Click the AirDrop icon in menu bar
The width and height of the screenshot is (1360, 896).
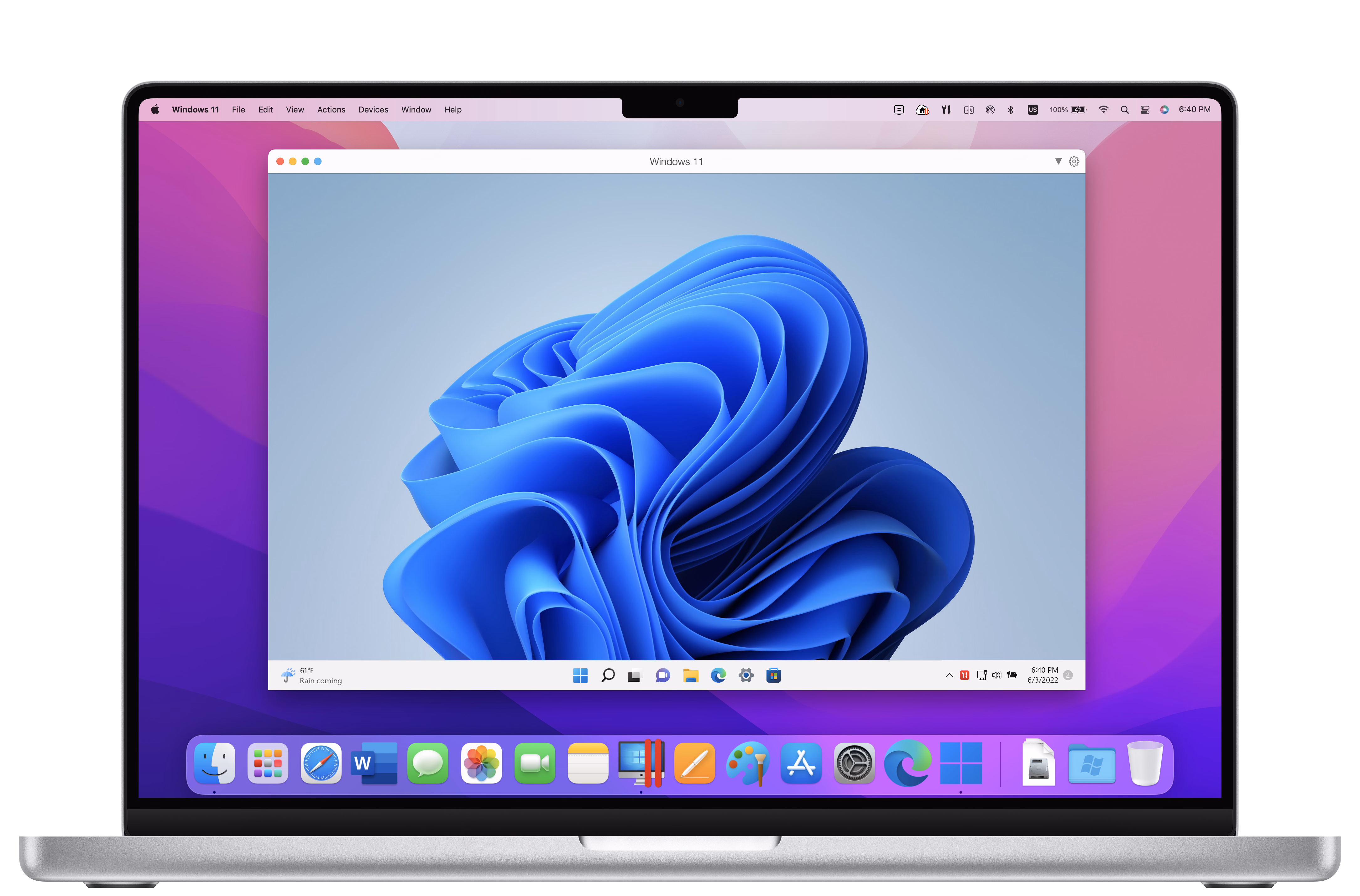coord(990,110)
